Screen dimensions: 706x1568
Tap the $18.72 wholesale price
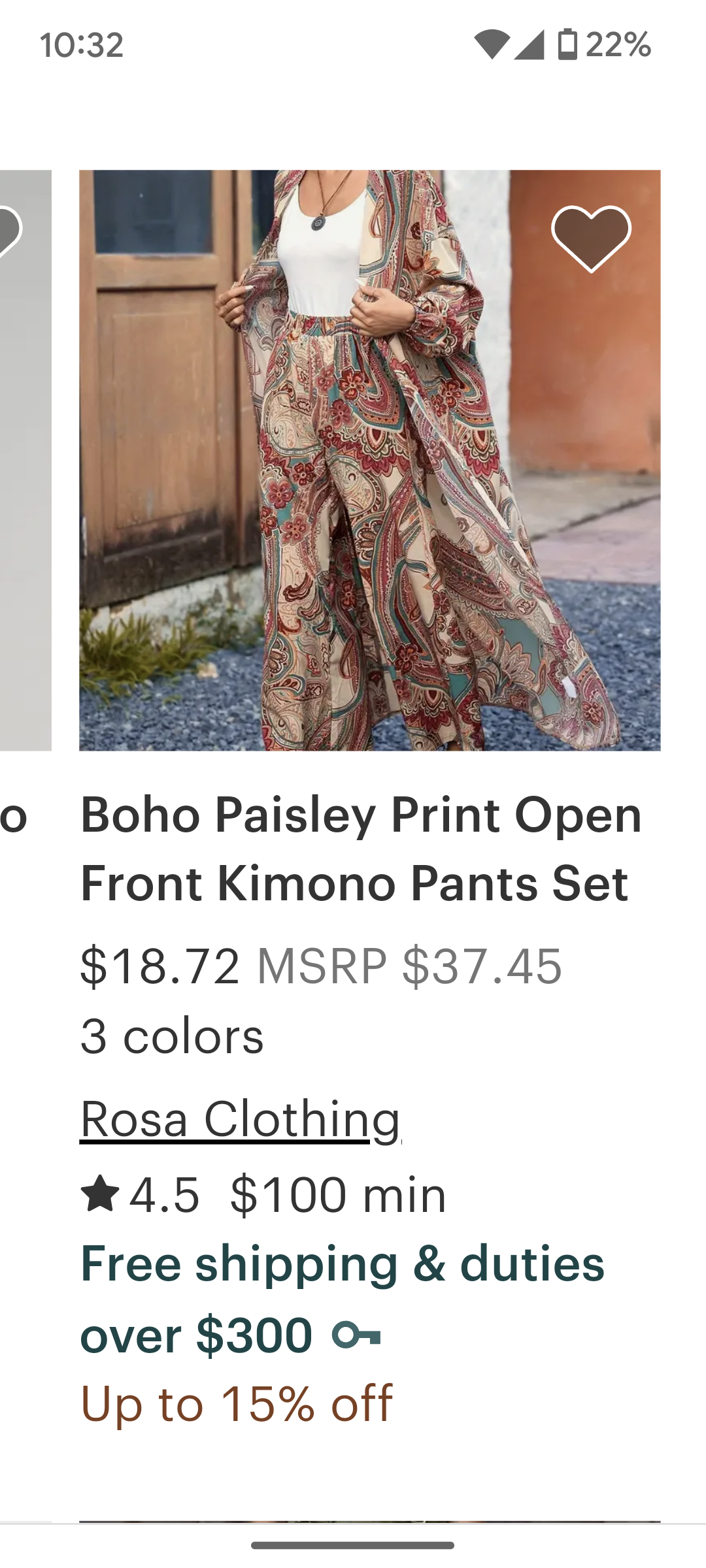[160, 966]
